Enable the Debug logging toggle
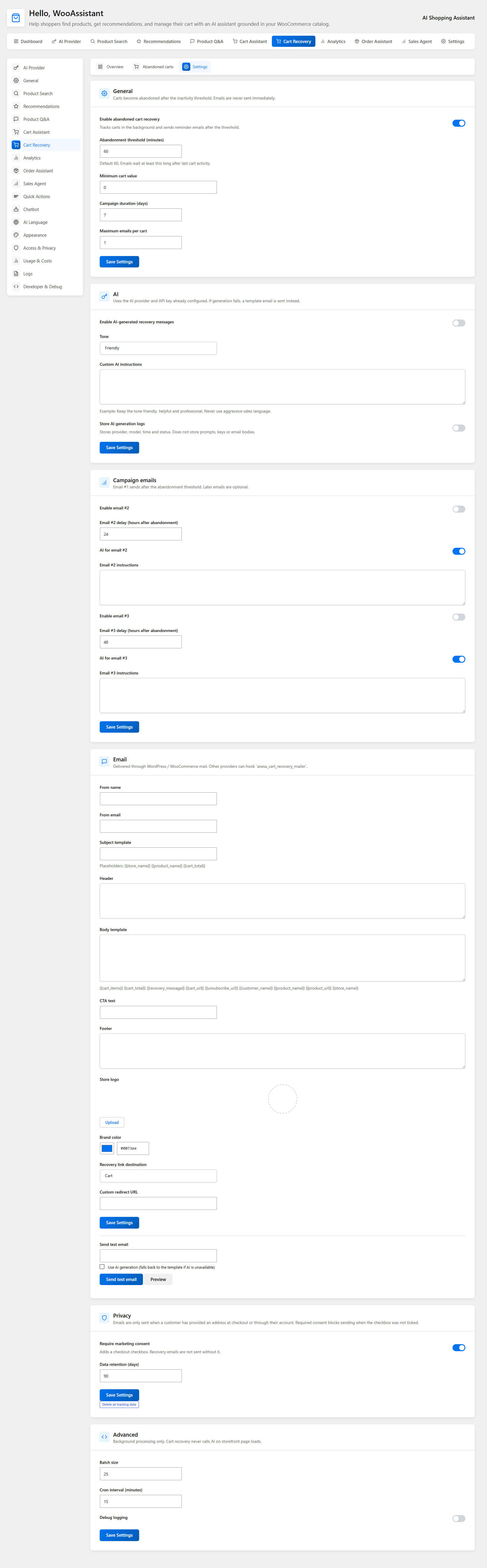Image resolution: width=487 pixels, height=1568 pixels. 459,1519
